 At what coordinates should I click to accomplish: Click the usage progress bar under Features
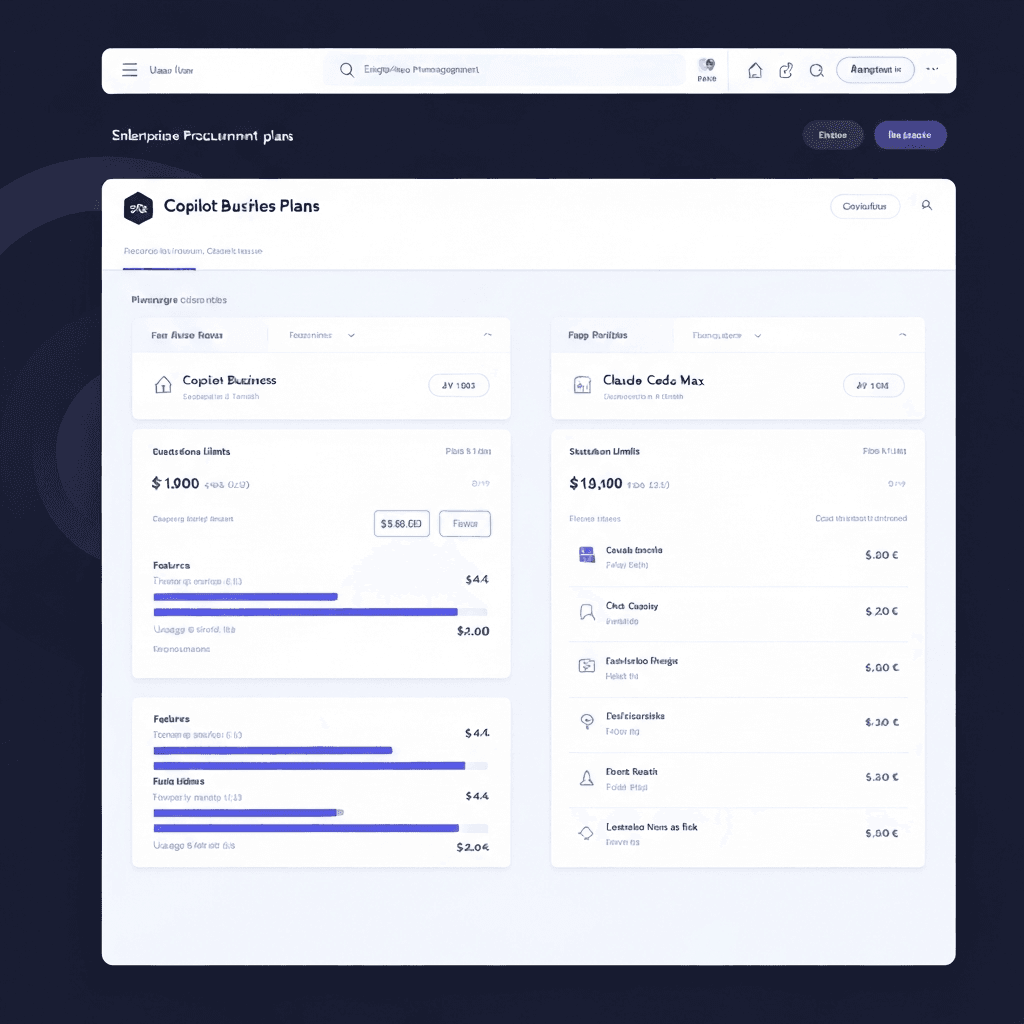coord(245,597)
